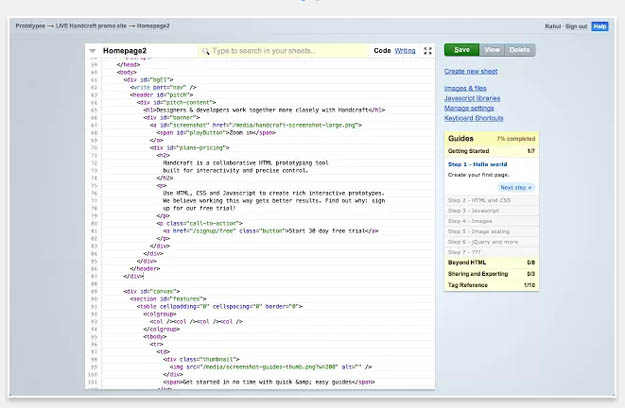Click the View button
This screenshot has width=625, height=408.
(492, 50)
